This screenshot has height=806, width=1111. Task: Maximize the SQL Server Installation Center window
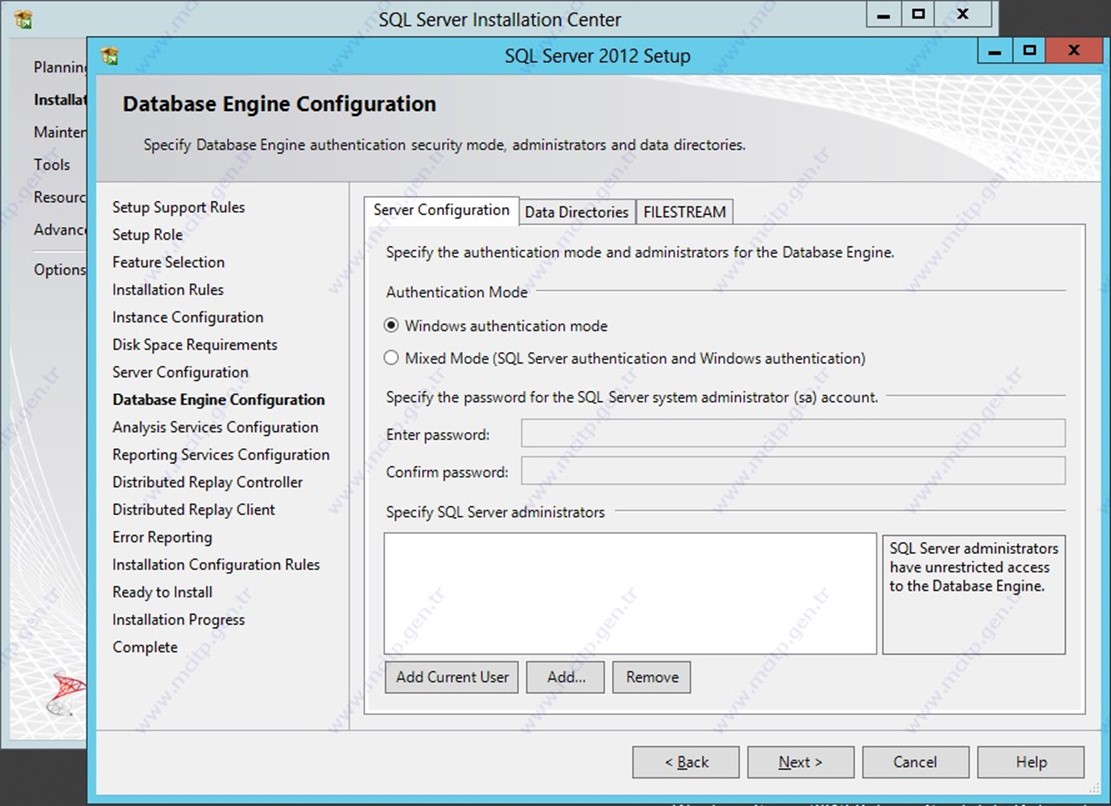[918, 15]
